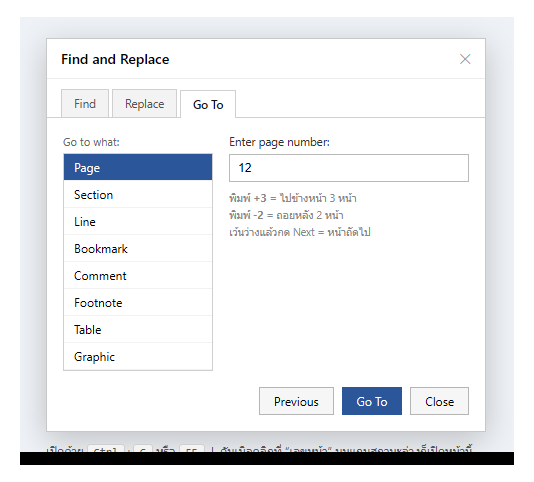The height and width of the screenshot is (482, 534).
Task: Select Footnote in the list
Action: click(x=138, y=302)
